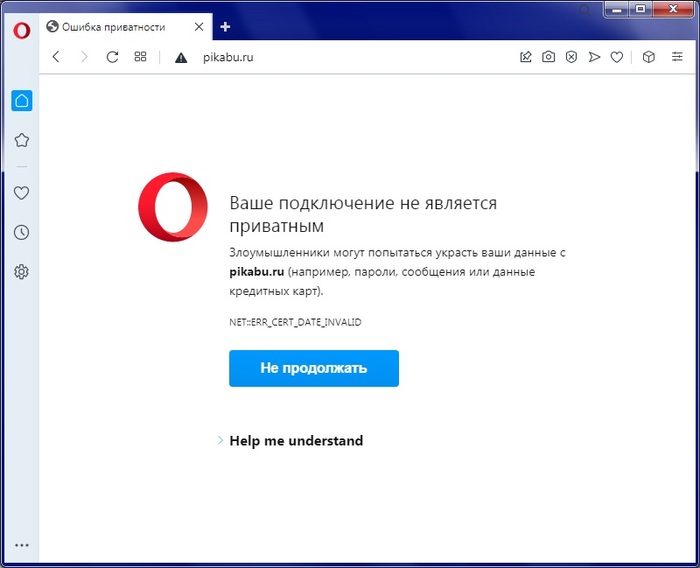Open sidebar bookmarks star icon
The width and height of the screenshot is (700, 568).
[21, 140]
